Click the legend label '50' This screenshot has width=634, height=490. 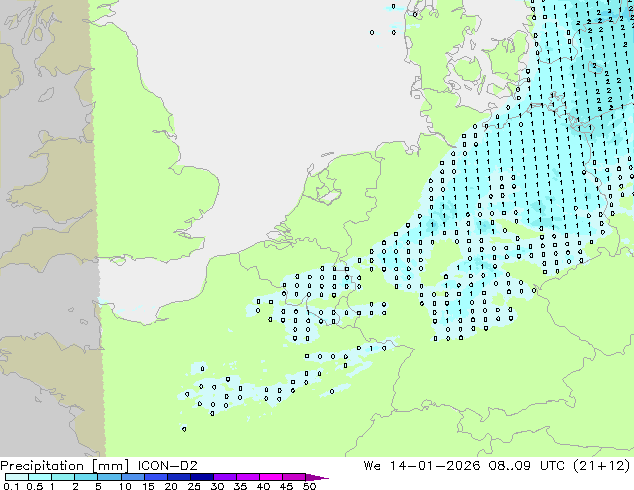310,486
